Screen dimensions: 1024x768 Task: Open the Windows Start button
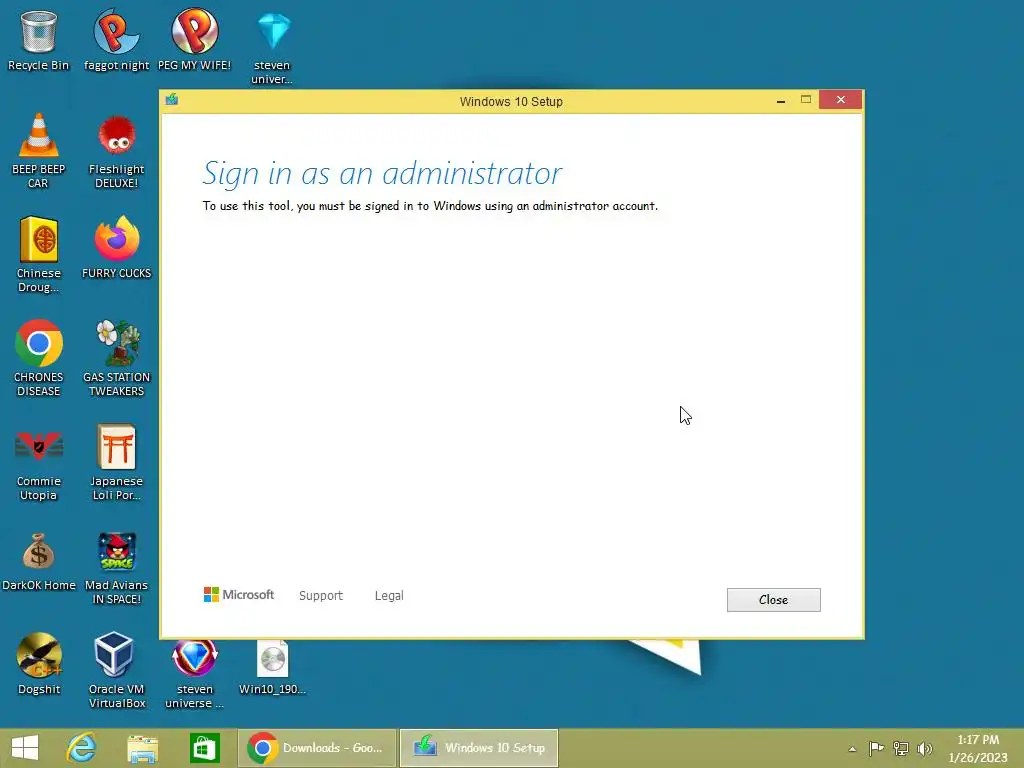pyautogui.click(x=25, y=748)
